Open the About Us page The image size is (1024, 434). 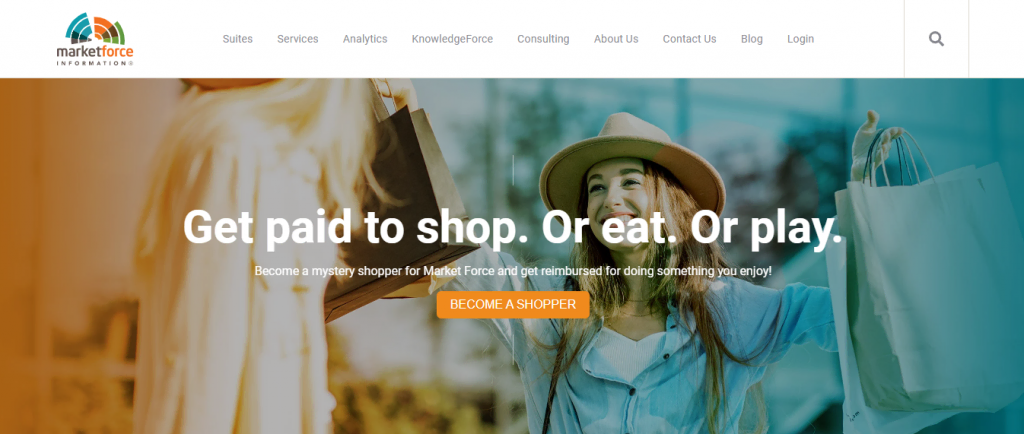tap(616, 39)
